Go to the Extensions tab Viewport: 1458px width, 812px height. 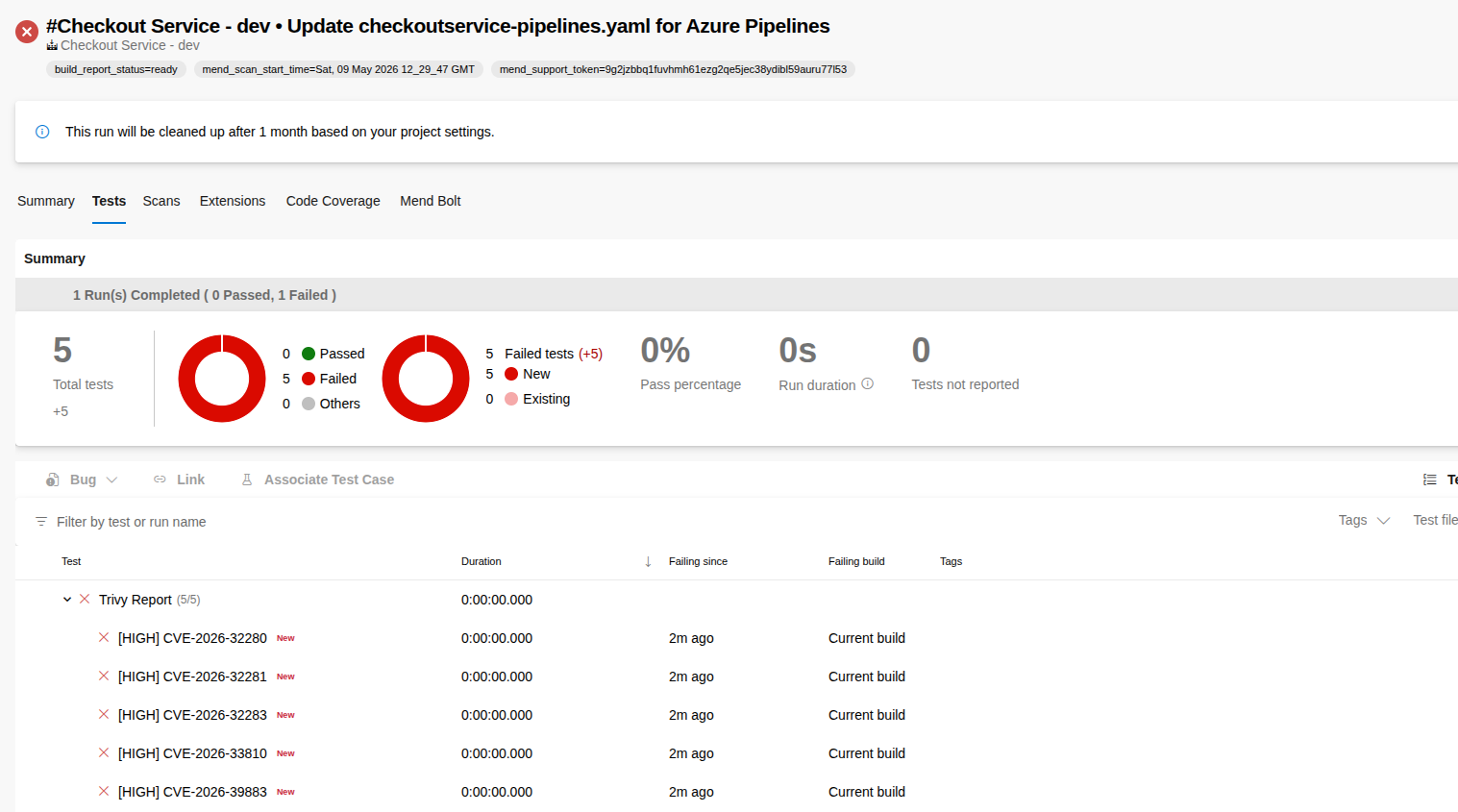233,201
